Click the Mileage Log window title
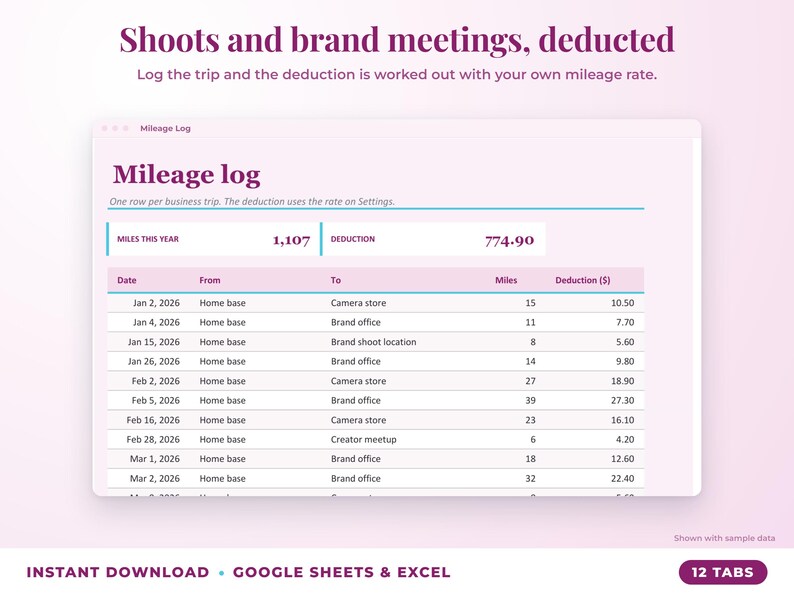 pos(165,128)
